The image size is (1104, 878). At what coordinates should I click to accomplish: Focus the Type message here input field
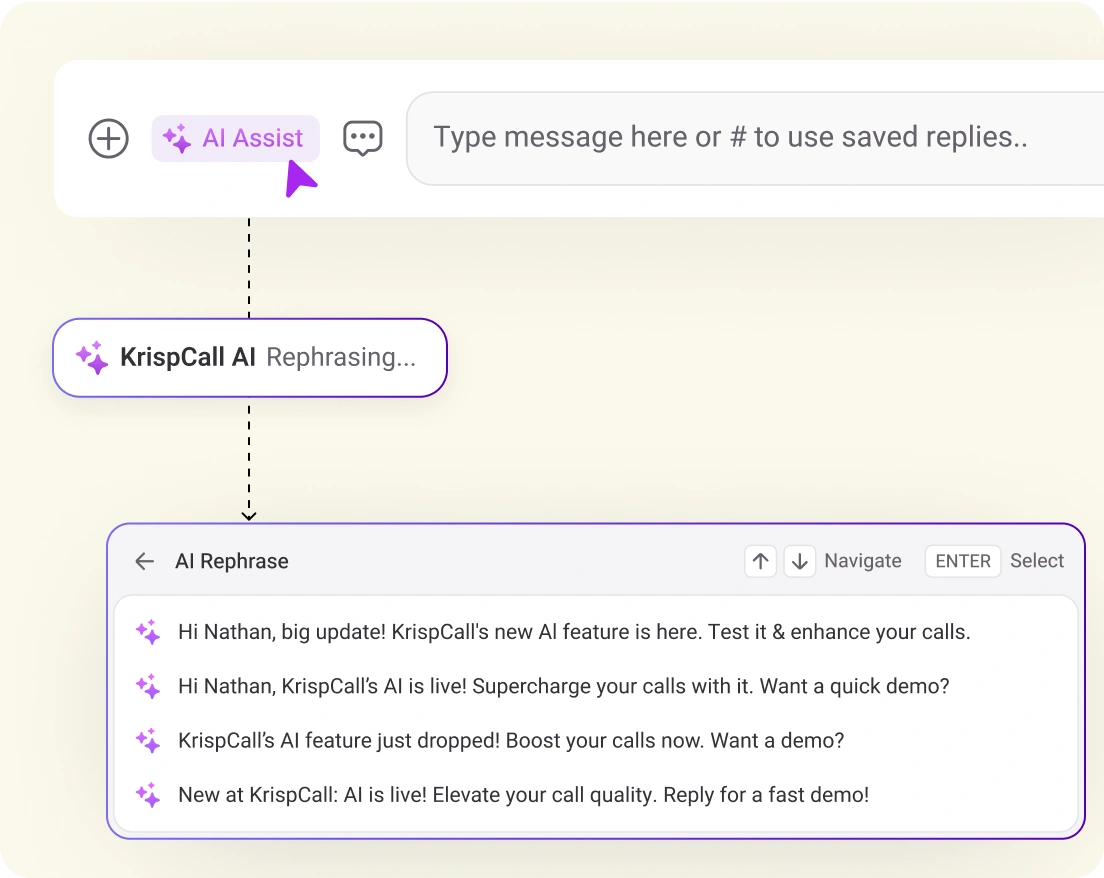(x=755, y=139)
